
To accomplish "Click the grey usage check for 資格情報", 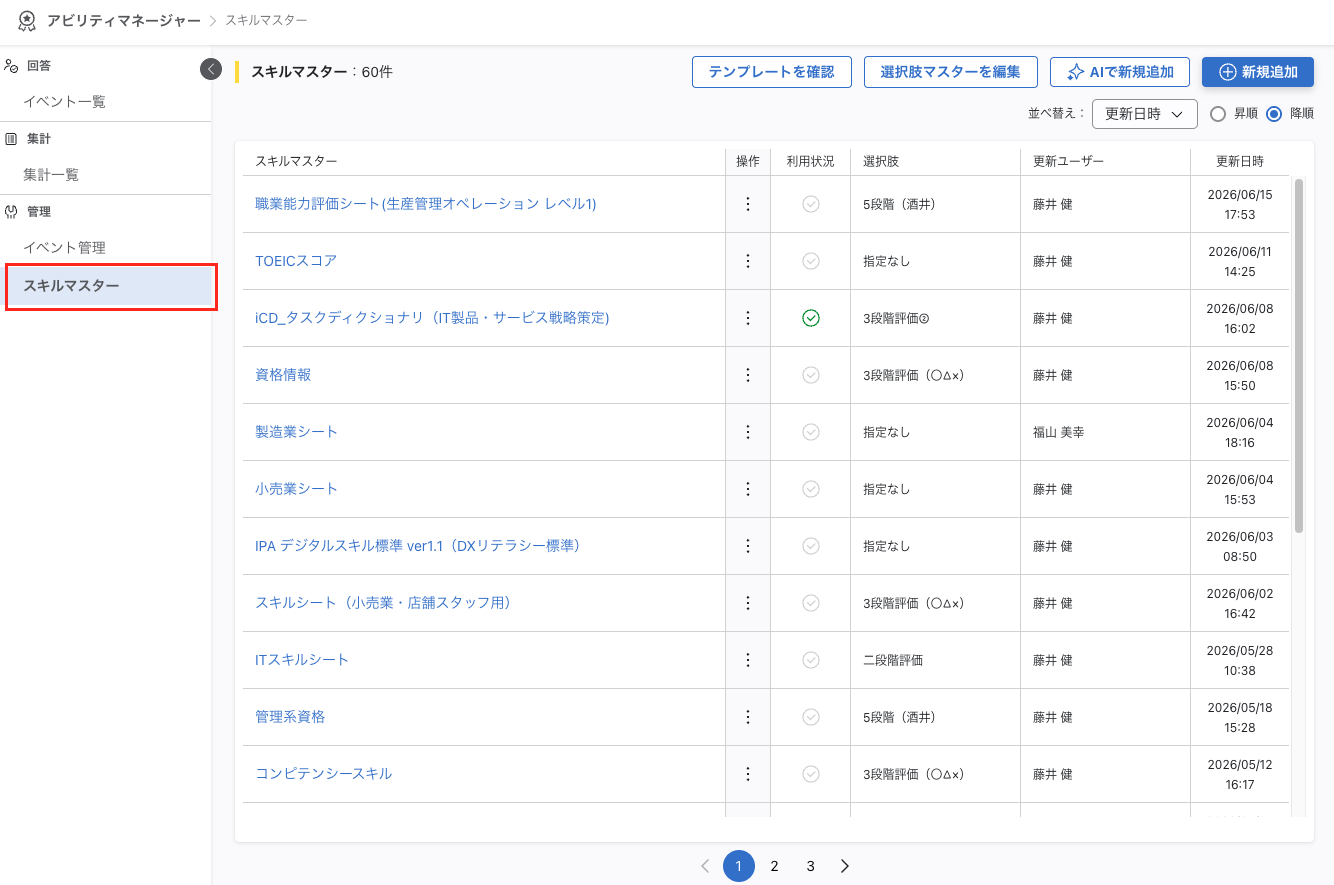I will click(x=811, y=375).
